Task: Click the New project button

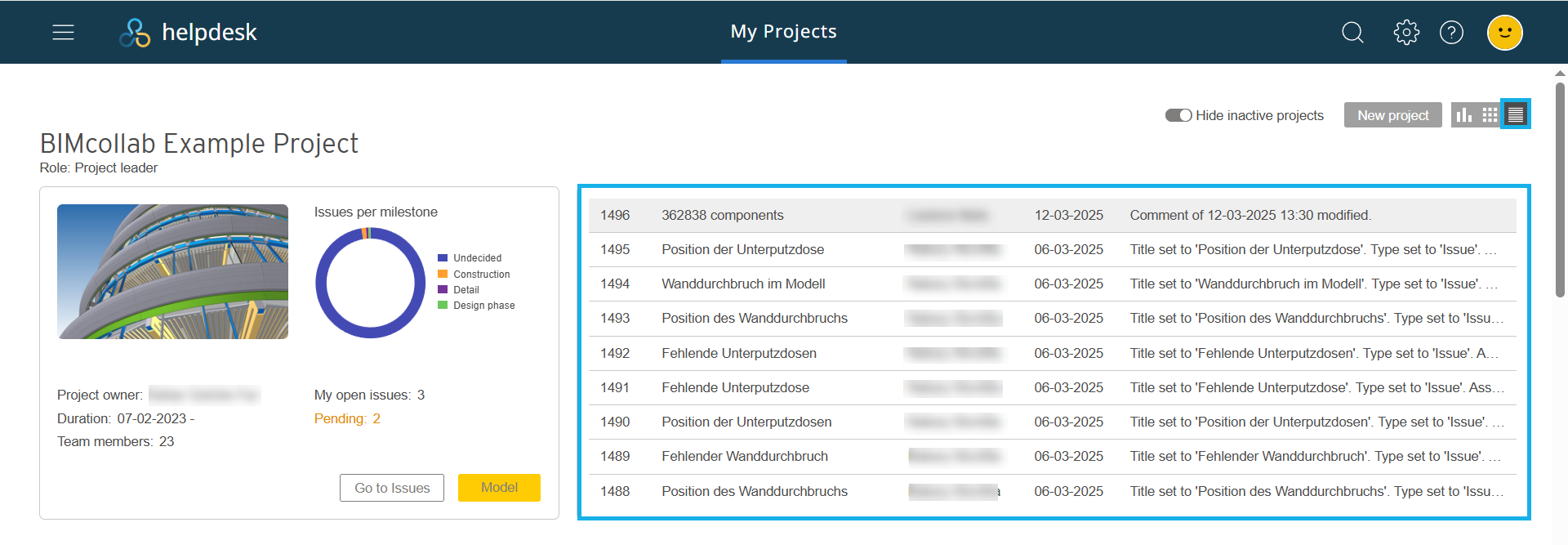Action: [x=1392, y=115]
